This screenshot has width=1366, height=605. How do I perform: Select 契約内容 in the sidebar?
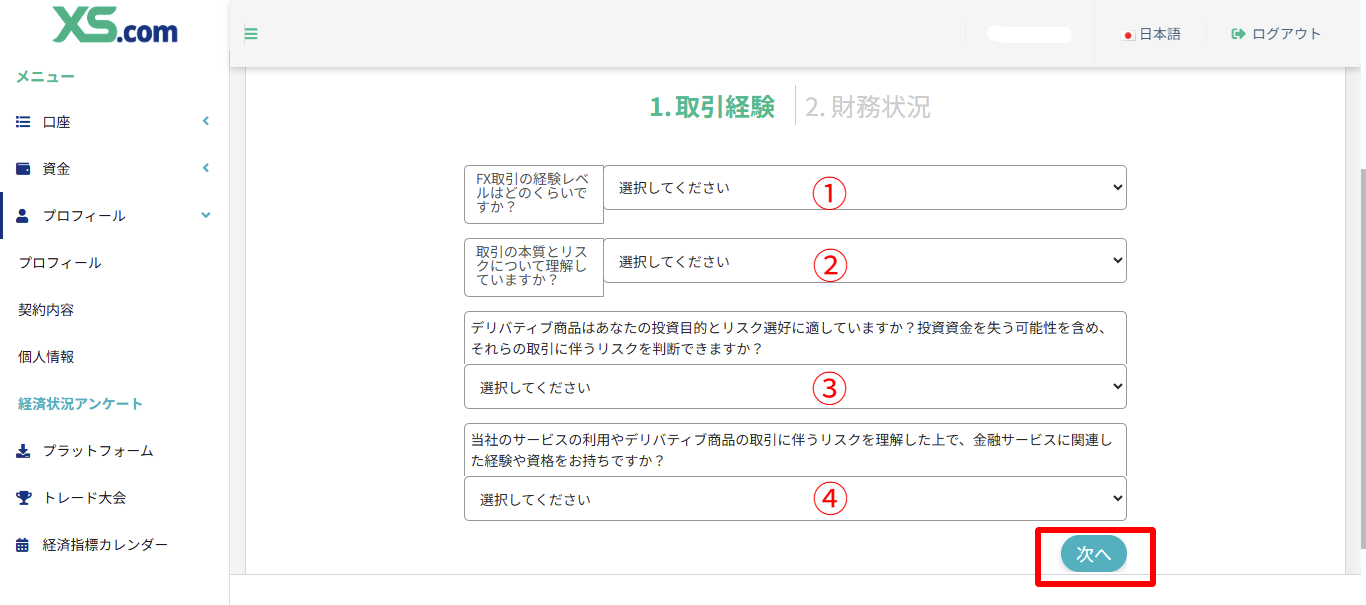point(45,309)
